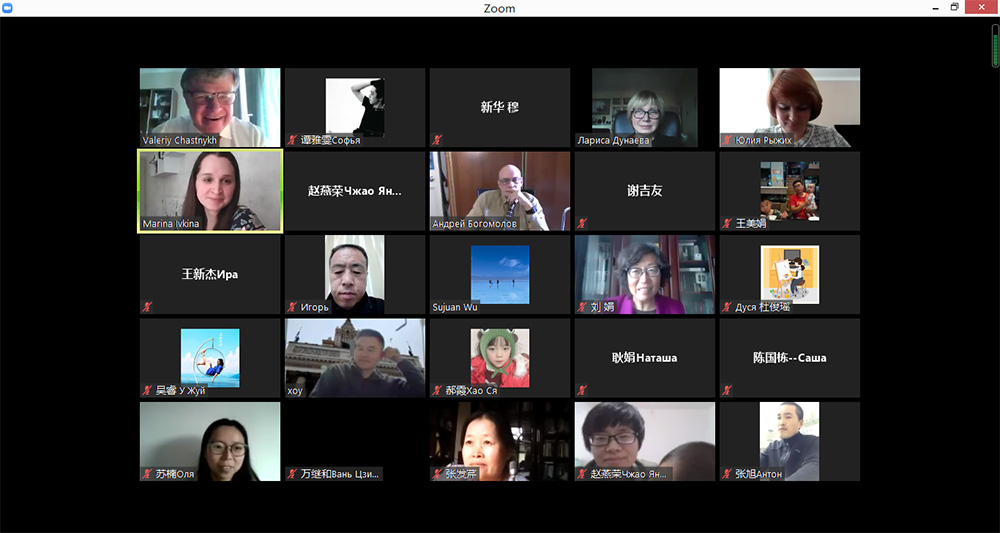Click 吴睿 У Жуй's profile picture
Image resolution: width=1000 pixels, height=533 pixels.
click(x=210, y=357)
